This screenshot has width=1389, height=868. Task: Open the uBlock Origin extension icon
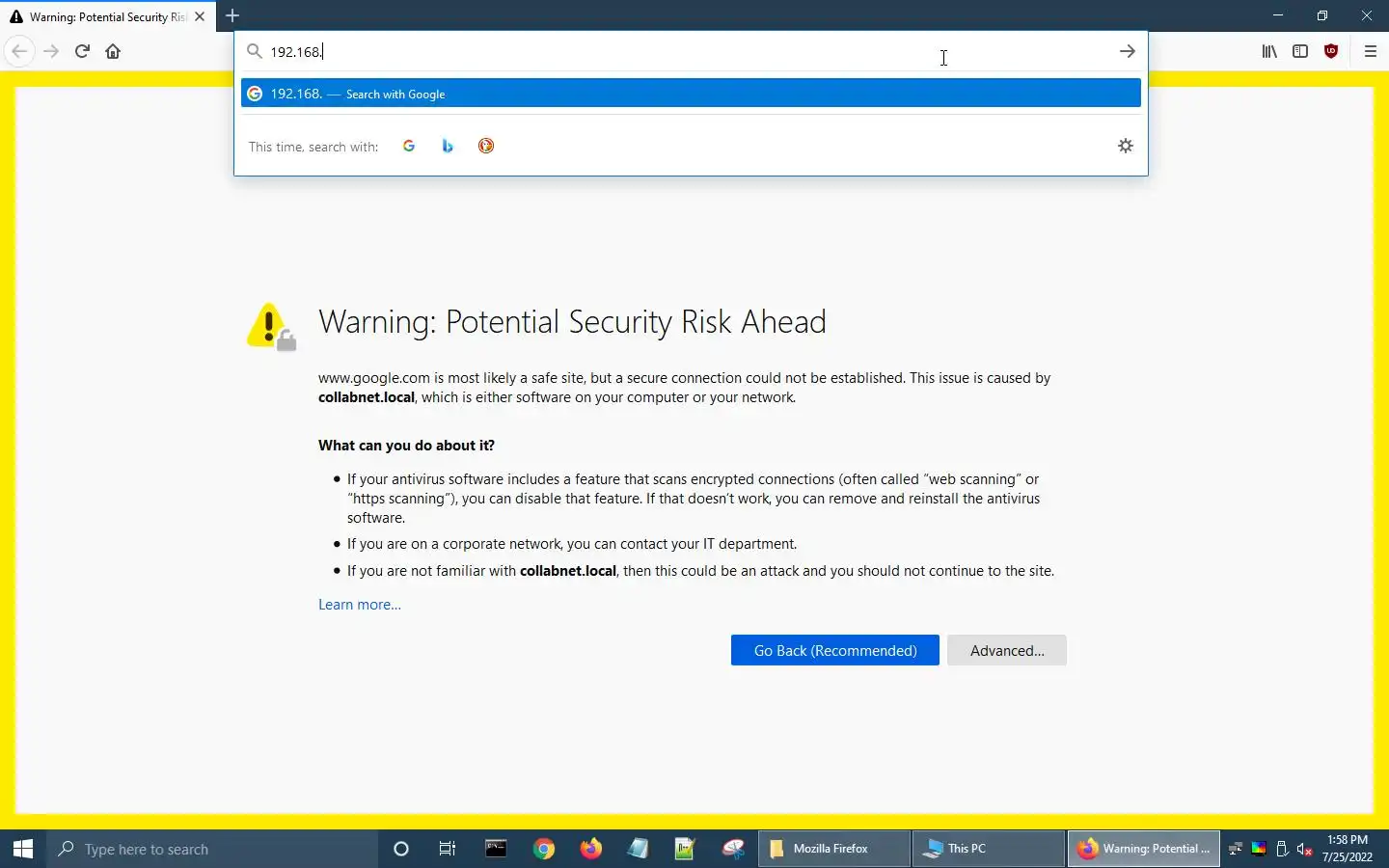[x=1332, y=51]
